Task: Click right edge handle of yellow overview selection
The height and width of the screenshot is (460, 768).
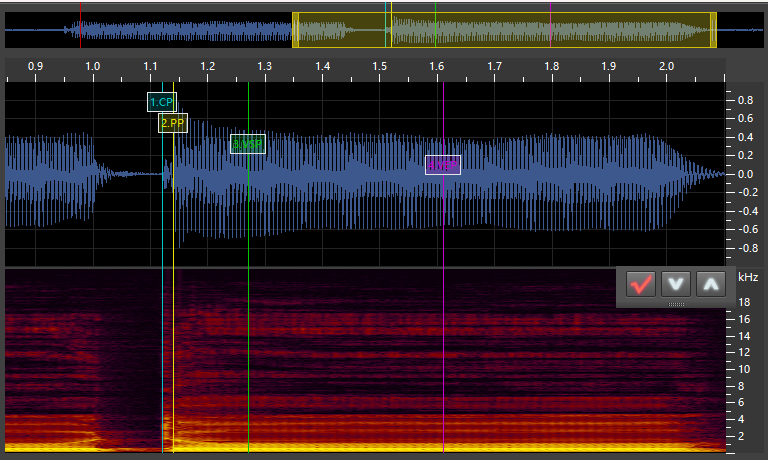Action: 713,30
